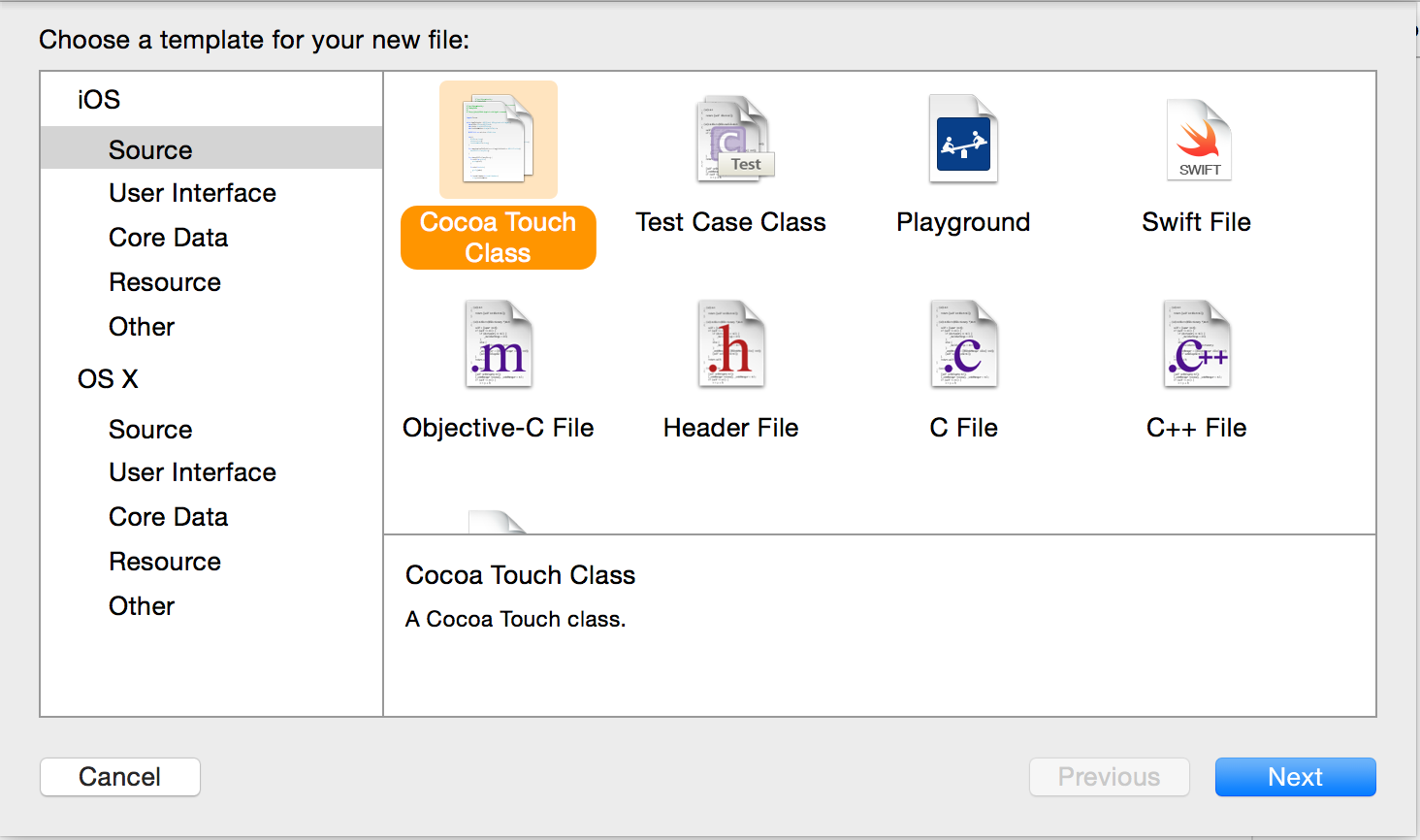This screenshot has width=1420, height=840.
Task: Pick the Playground template icon
Action: pyautogui.click(x=963, y=139)
